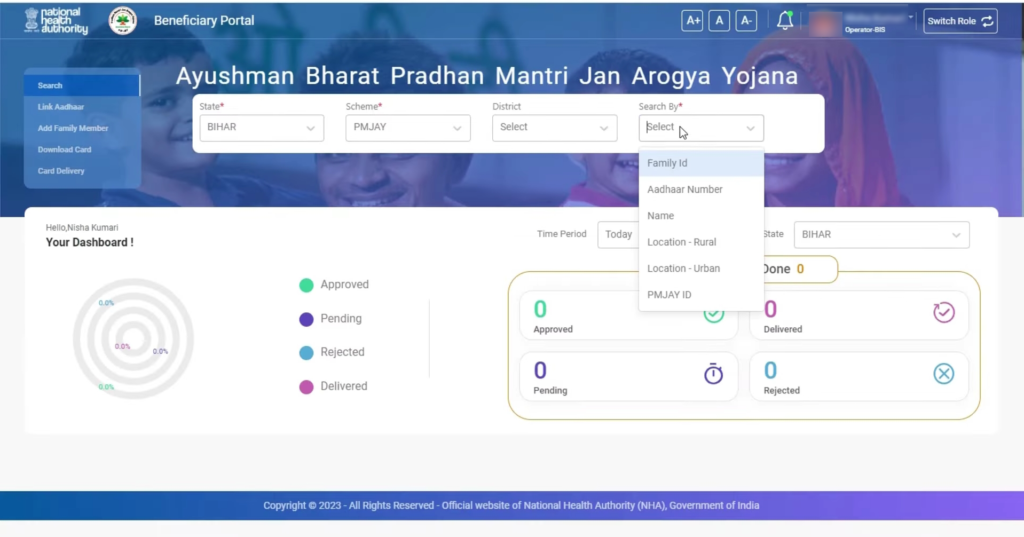
Task: Open the Operator-BIS user menu arrow
Action: click(910, 17)
